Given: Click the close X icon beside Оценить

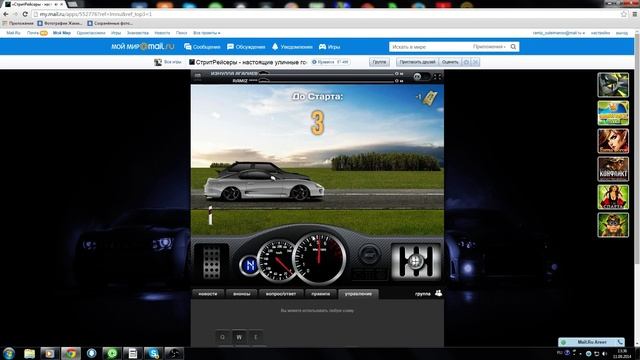Looking at the screenshot, I should click(x=475, y=62).
